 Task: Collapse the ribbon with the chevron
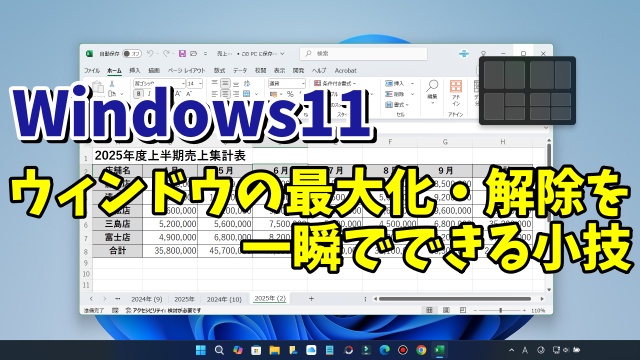click(x=546, y=128)
